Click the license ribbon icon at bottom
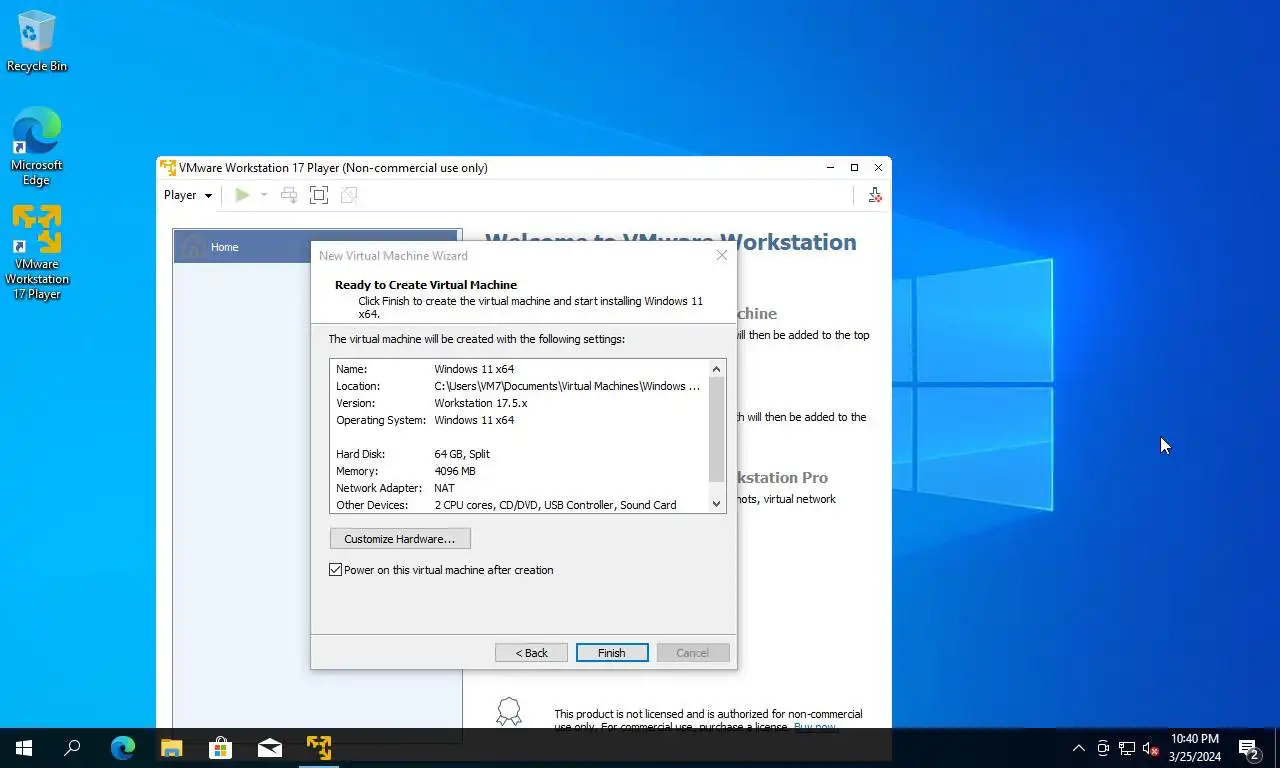 509,712
